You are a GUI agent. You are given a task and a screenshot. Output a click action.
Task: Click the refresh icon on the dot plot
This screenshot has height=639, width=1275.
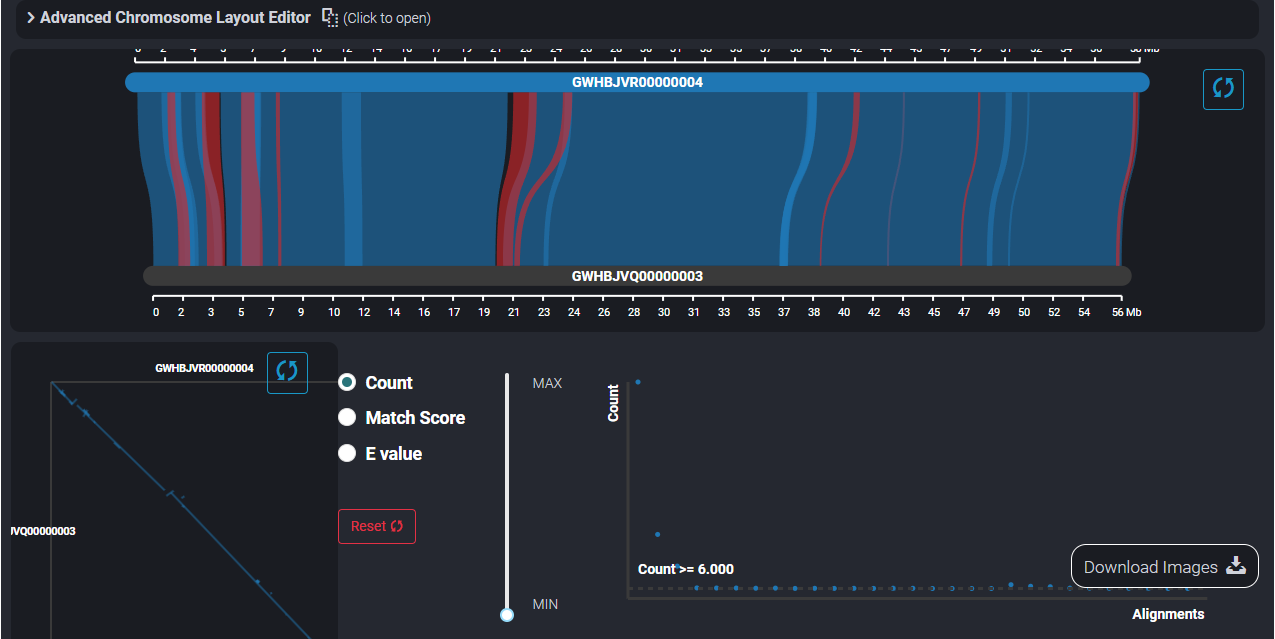(x=287, y=372)
